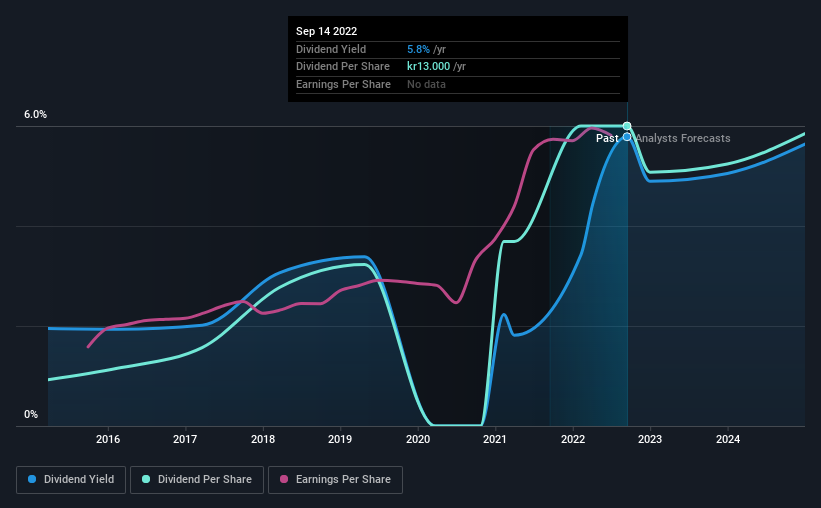
Task: Click the kr13.000 dividend per share value
Action: [x=428, y=67]
